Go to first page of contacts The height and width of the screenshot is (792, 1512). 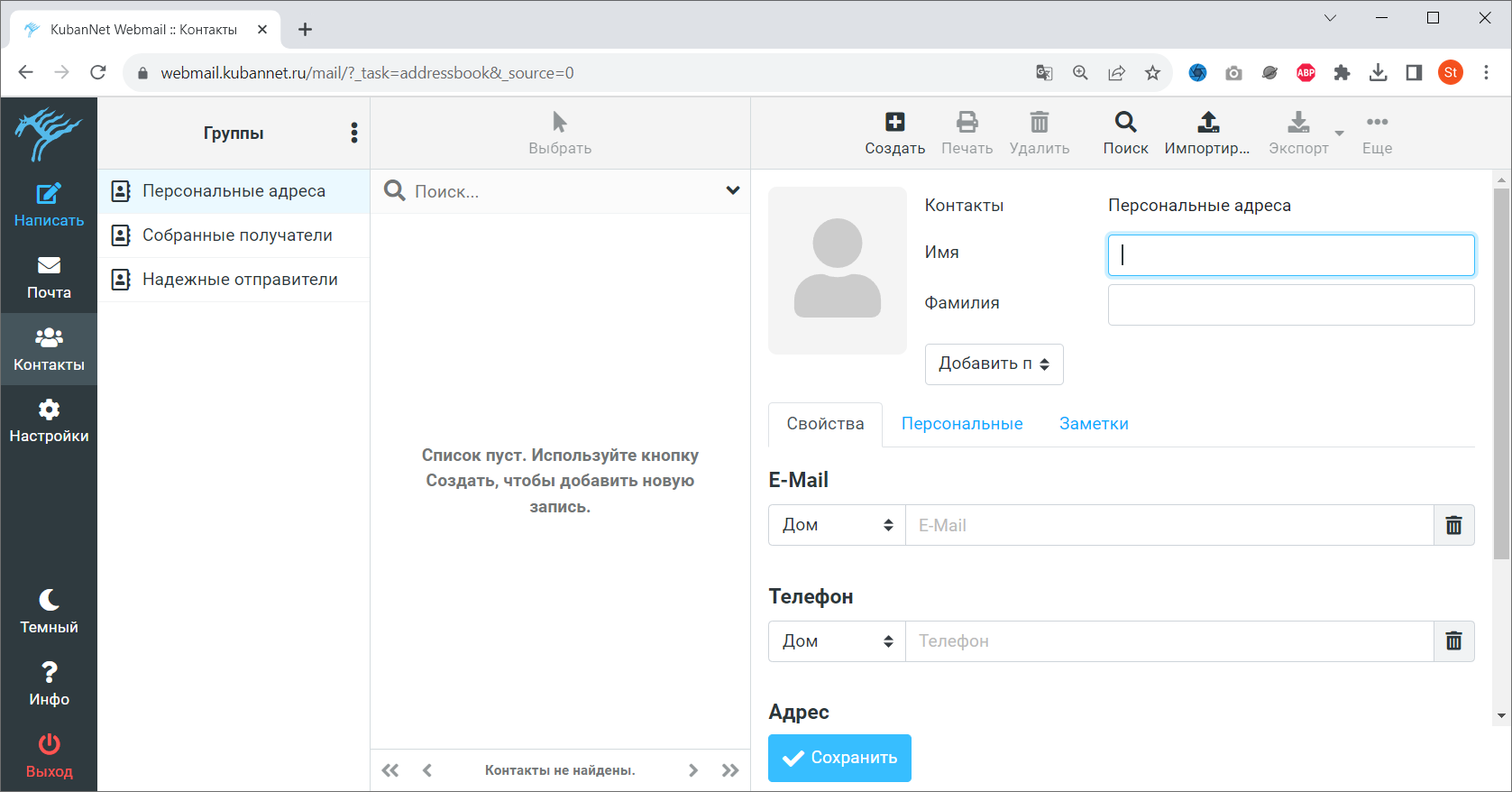pos(390,770)
